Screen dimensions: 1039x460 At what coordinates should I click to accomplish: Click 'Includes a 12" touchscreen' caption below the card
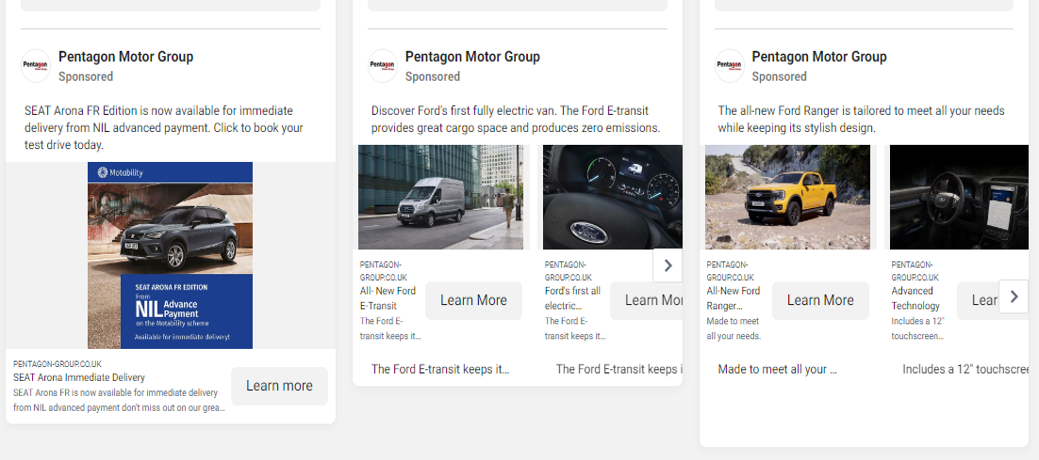coord(965,369)
